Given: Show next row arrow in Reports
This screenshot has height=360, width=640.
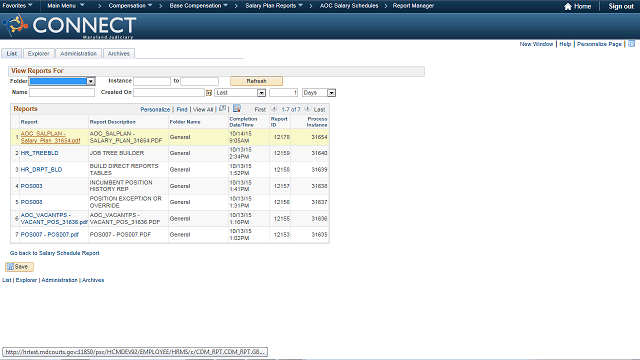Looking at the screenshot, I should point(307,109).
